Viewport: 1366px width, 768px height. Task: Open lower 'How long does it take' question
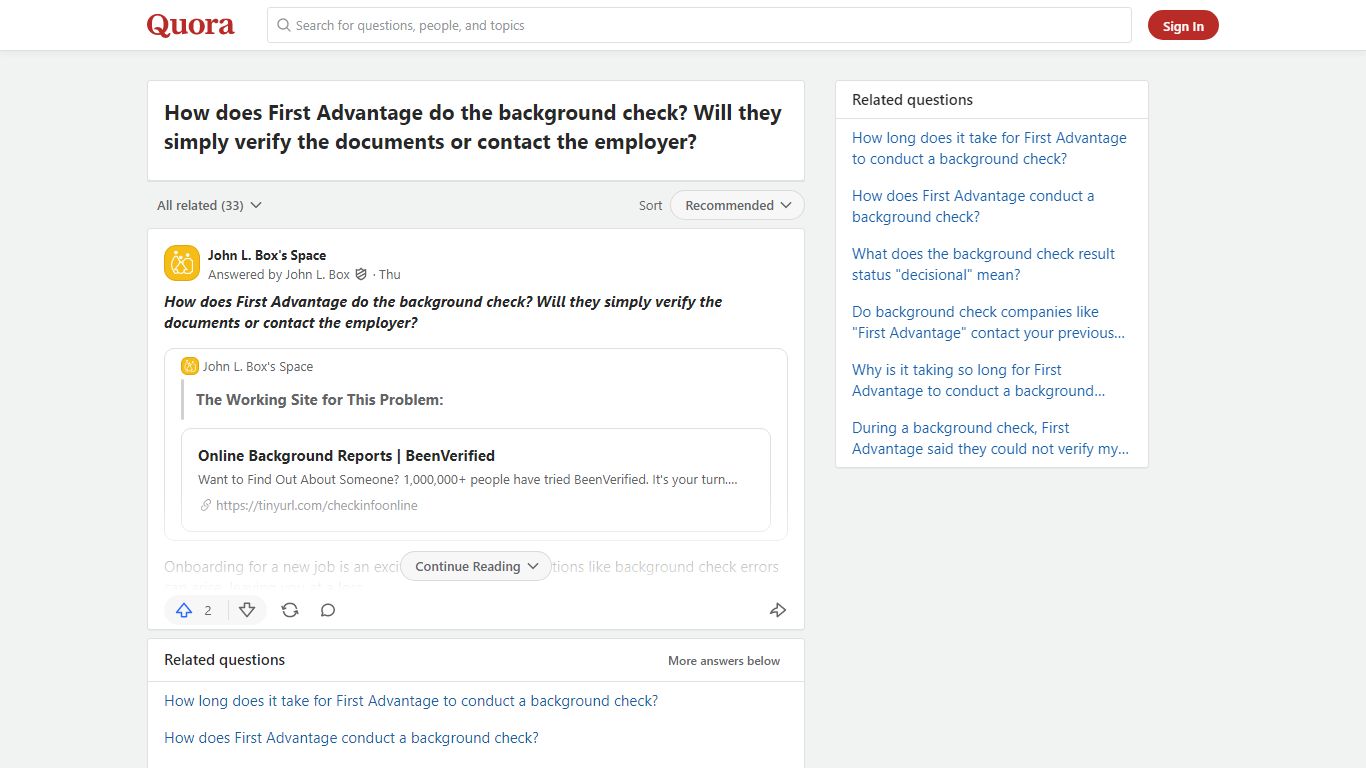411,701
